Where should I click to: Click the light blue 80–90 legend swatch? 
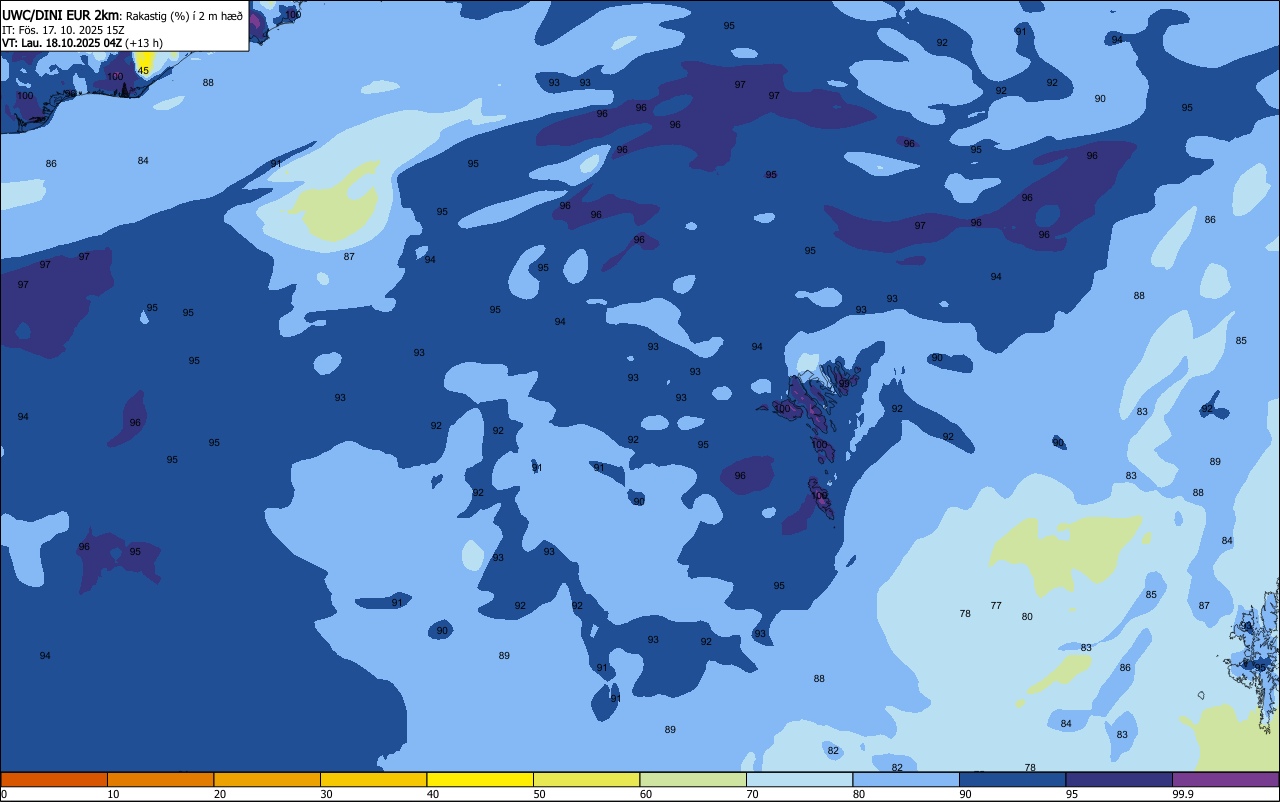coord(906,779)
